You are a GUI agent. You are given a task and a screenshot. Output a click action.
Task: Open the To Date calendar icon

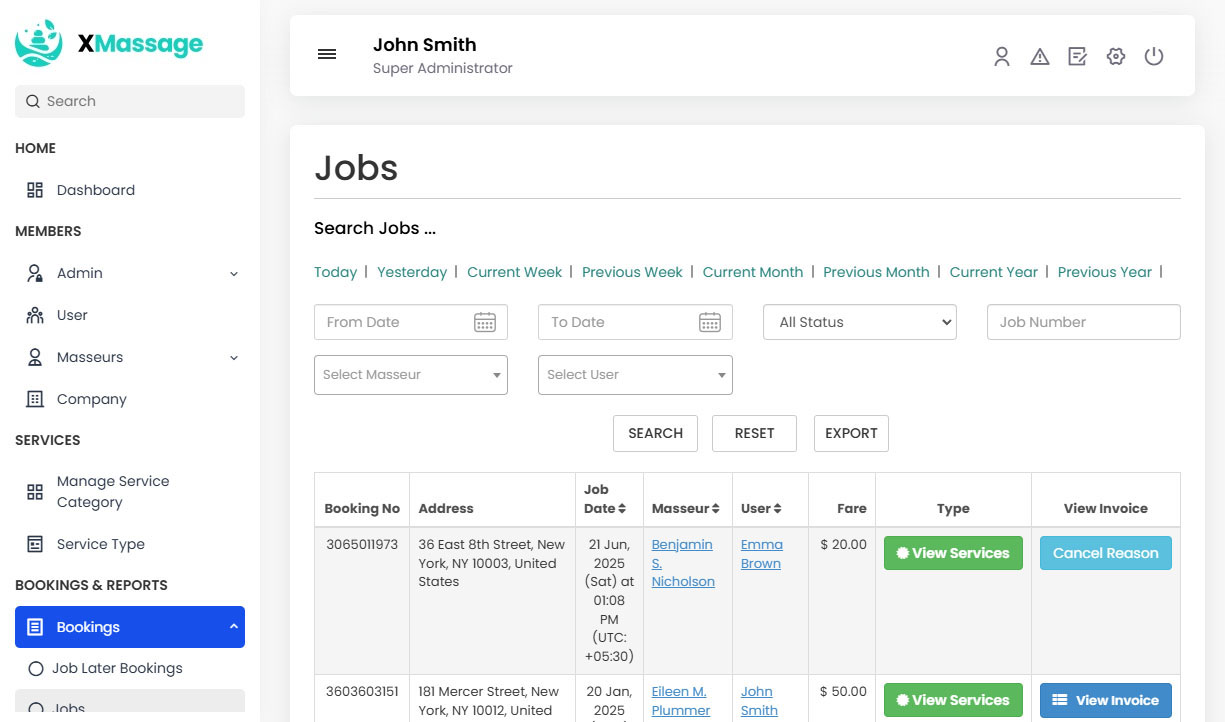[709, 322]
